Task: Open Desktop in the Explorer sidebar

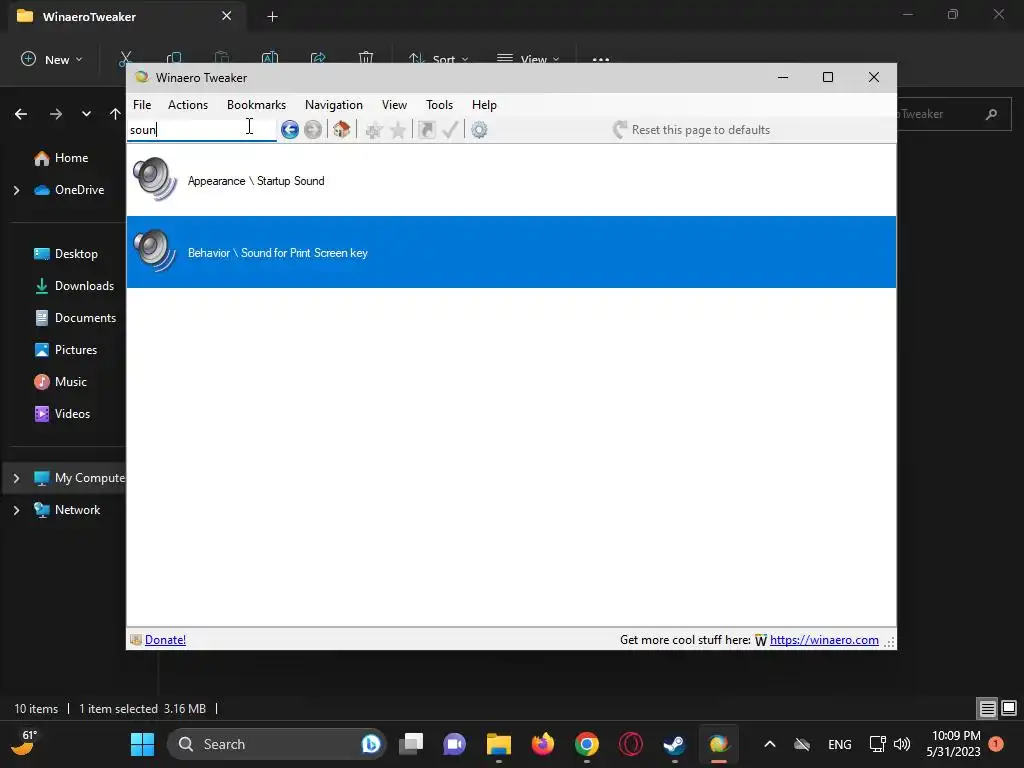Action: tap(66, 254)
